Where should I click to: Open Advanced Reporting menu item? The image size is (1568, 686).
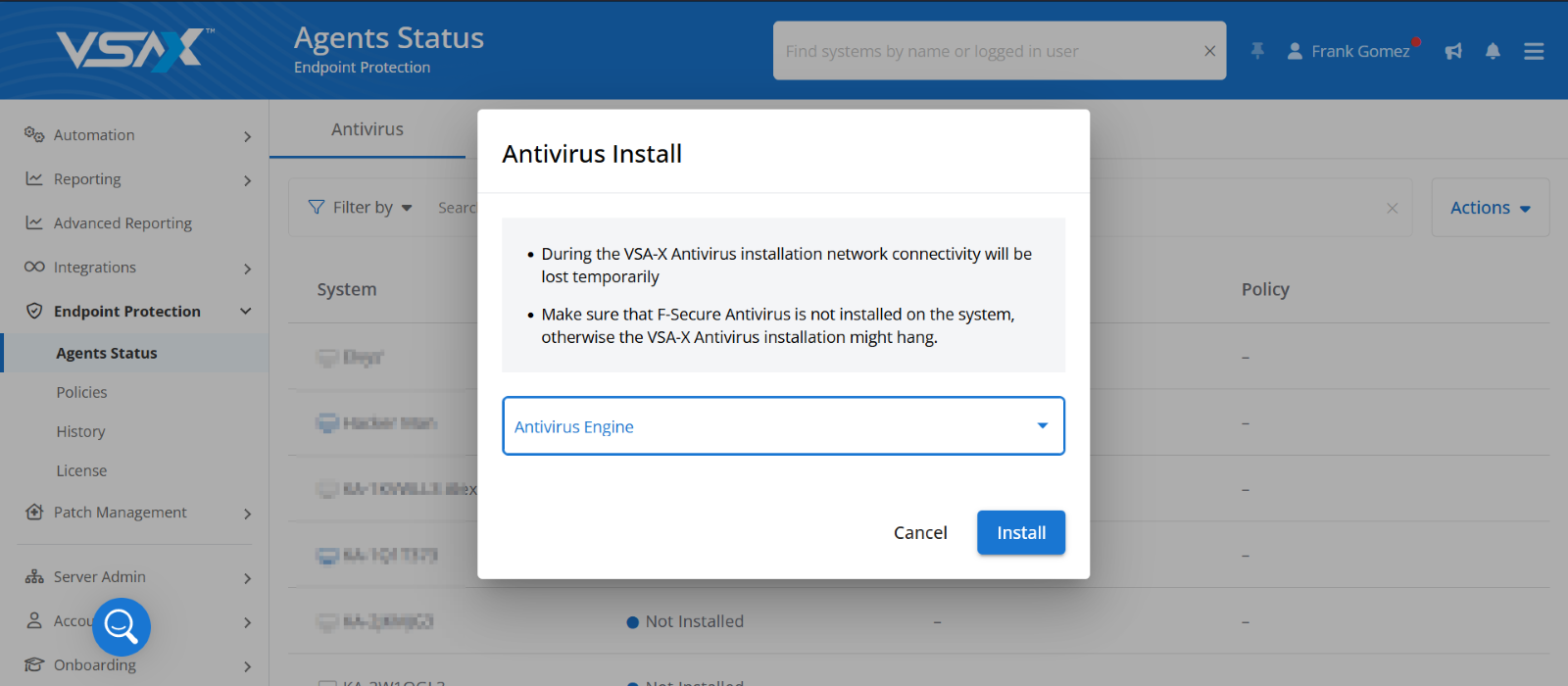pyautogui.click(x=122, y=222)
